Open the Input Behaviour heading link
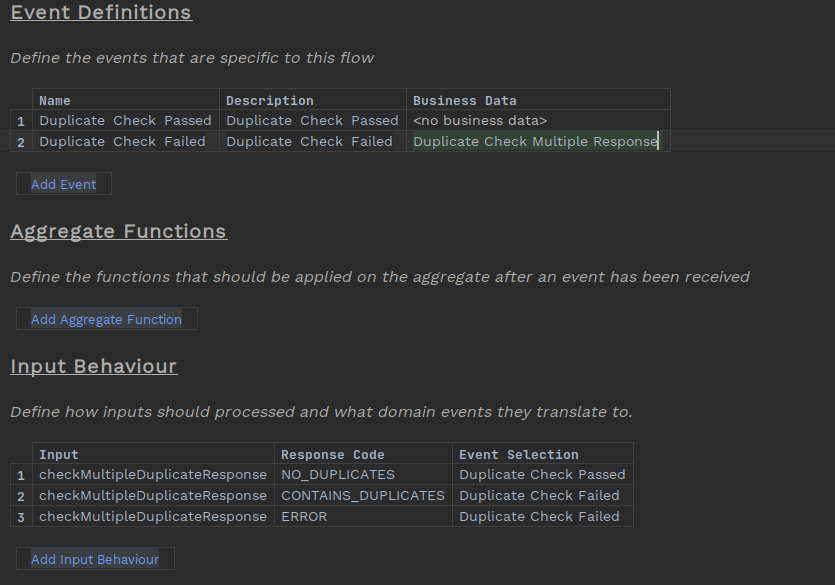Image resolution: width=835 pixels, height=585 pixels. pyautogui.click(x=93, y=366)
